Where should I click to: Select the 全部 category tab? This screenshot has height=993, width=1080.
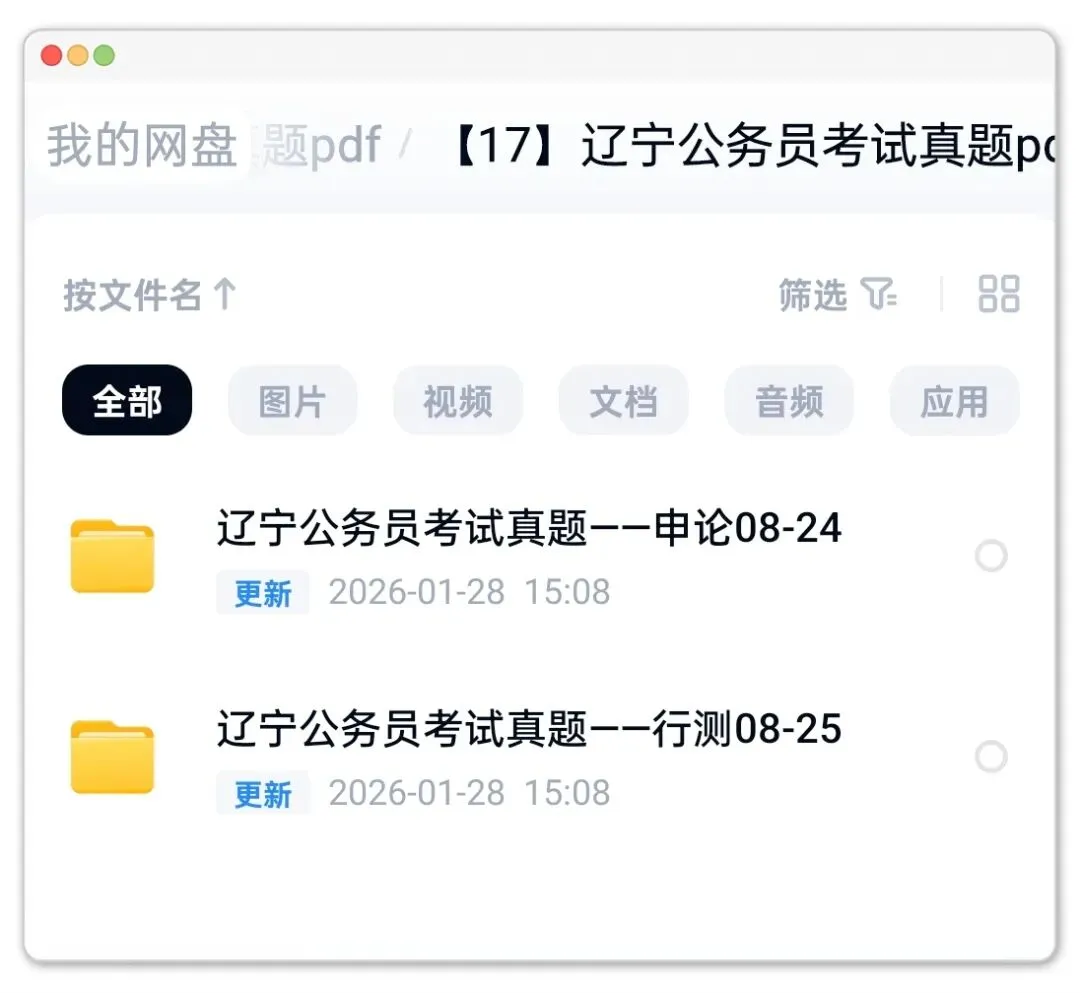click(x=127, y=400)
